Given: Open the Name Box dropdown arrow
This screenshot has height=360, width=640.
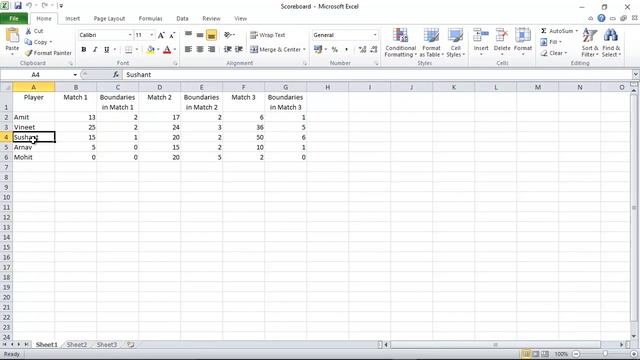Looking at the screenshot, I should [x=75, y=75].
